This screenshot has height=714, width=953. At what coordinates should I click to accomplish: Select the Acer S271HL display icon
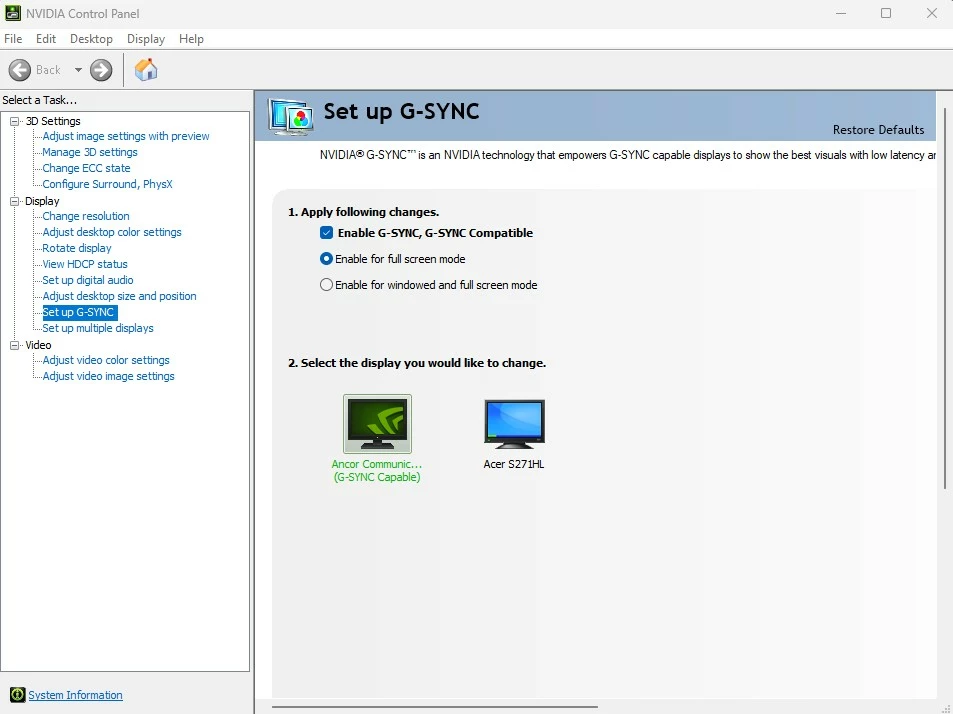514,424
